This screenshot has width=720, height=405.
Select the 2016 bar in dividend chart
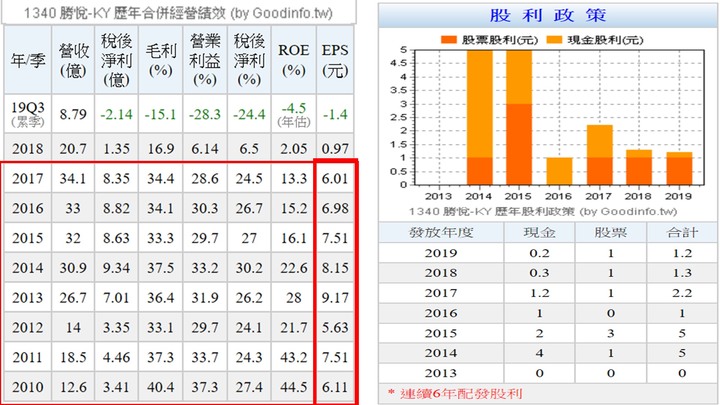tap(559, 171)
